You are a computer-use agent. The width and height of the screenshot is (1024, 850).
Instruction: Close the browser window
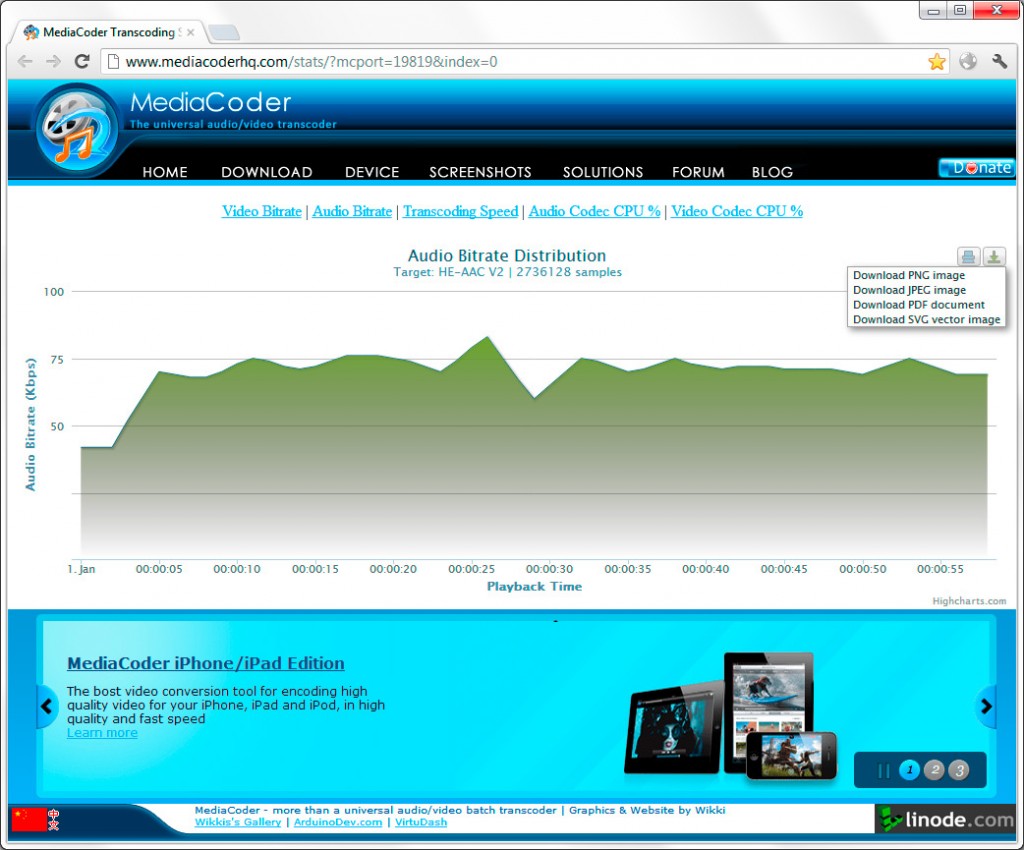point(997,10)
